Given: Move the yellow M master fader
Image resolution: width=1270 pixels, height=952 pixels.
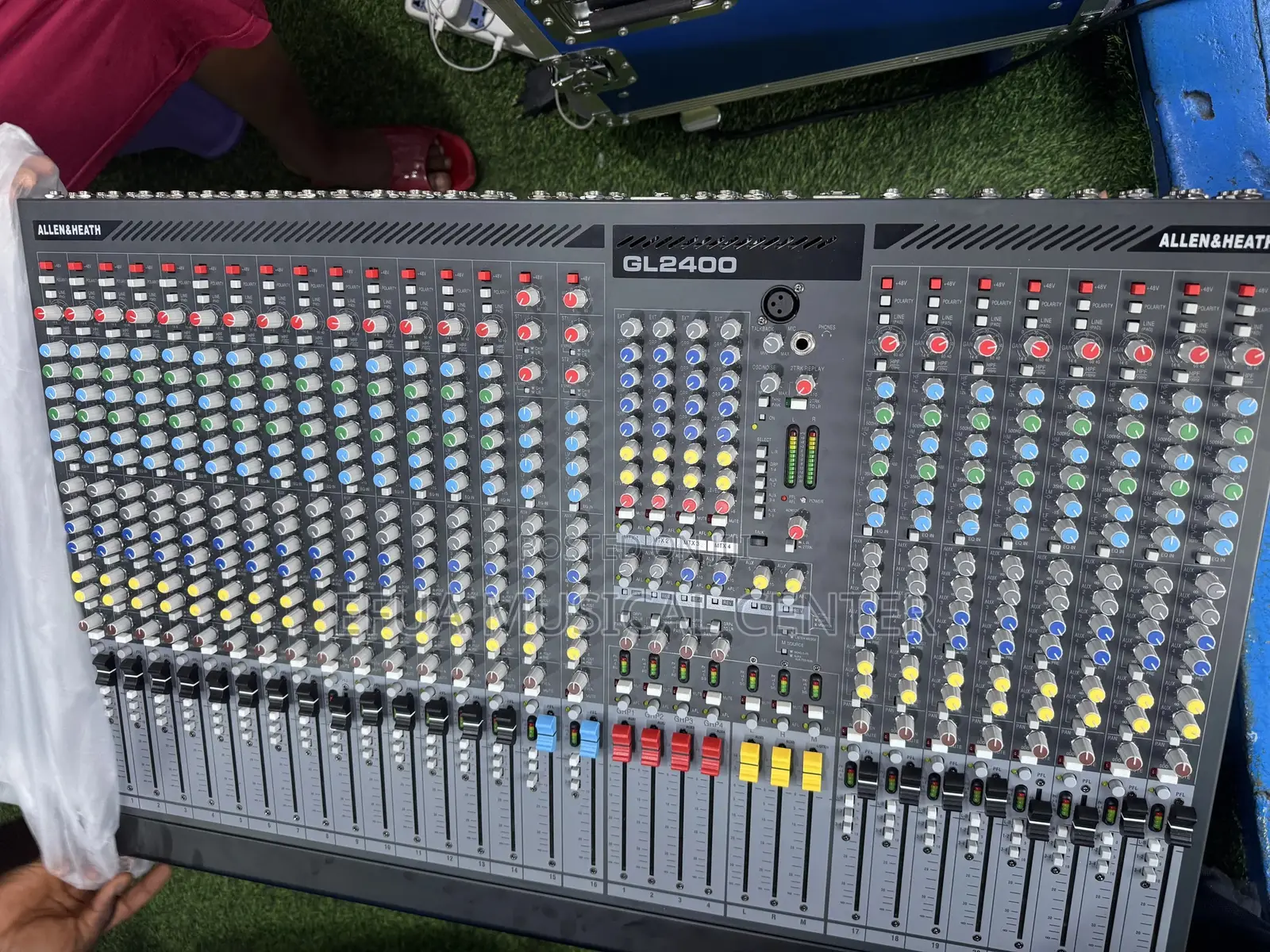Looking at the screenshot, I should [x=812, y=771].
